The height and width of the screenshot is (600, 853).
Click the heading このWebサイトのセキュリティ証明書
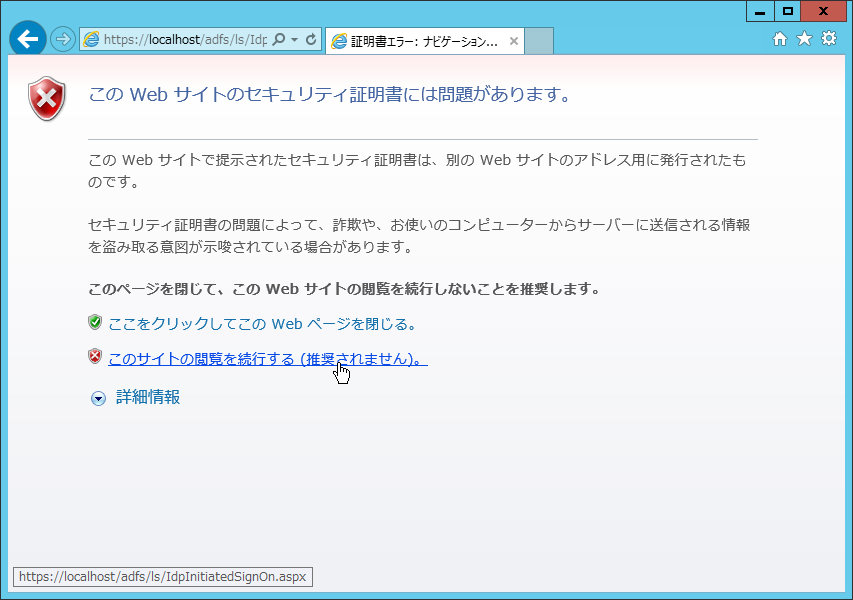click(x=330, y=95)
